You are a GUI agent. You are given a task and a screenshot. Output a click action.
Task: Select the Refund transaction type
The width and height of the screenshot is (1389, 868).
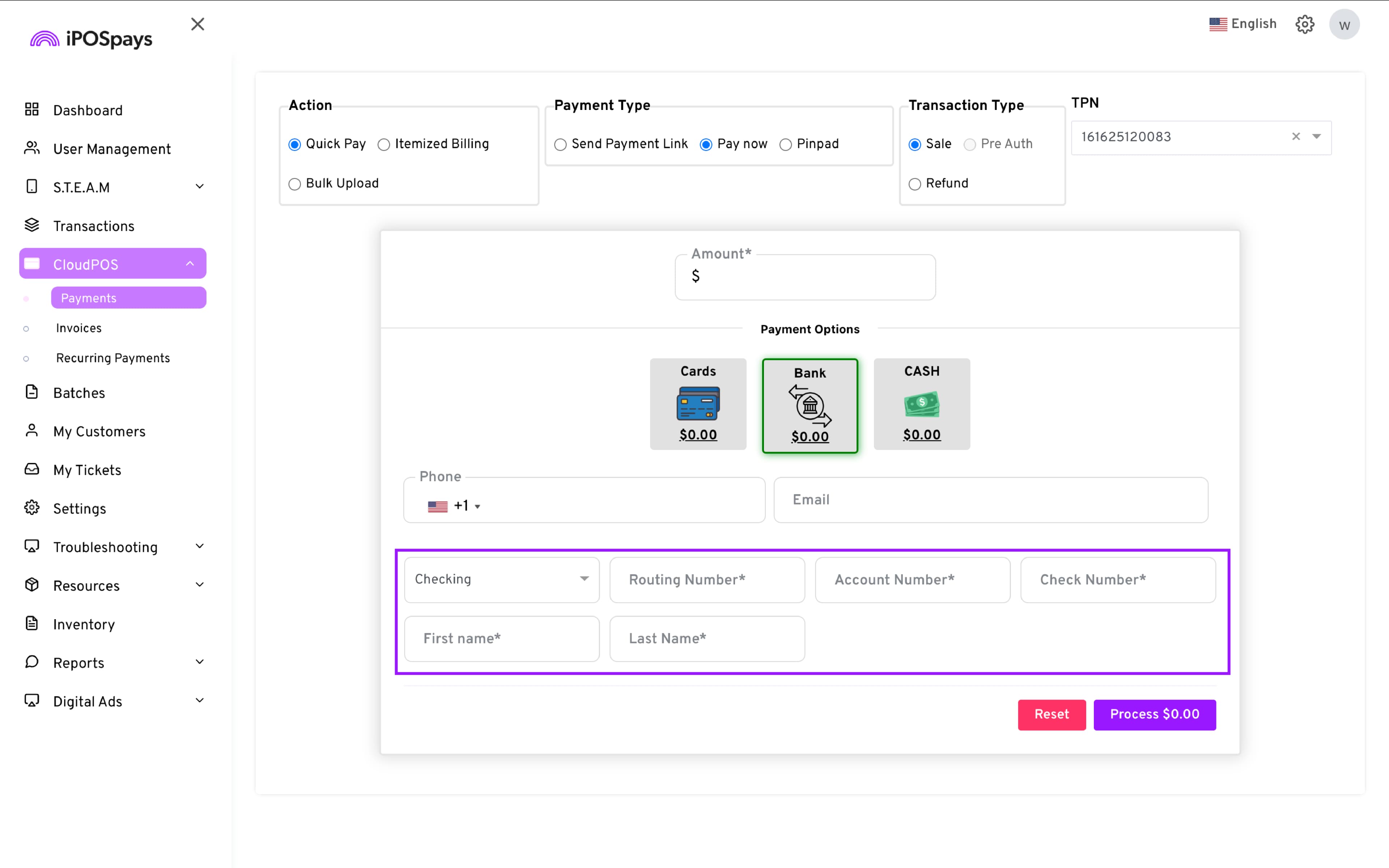click(915, 184)
